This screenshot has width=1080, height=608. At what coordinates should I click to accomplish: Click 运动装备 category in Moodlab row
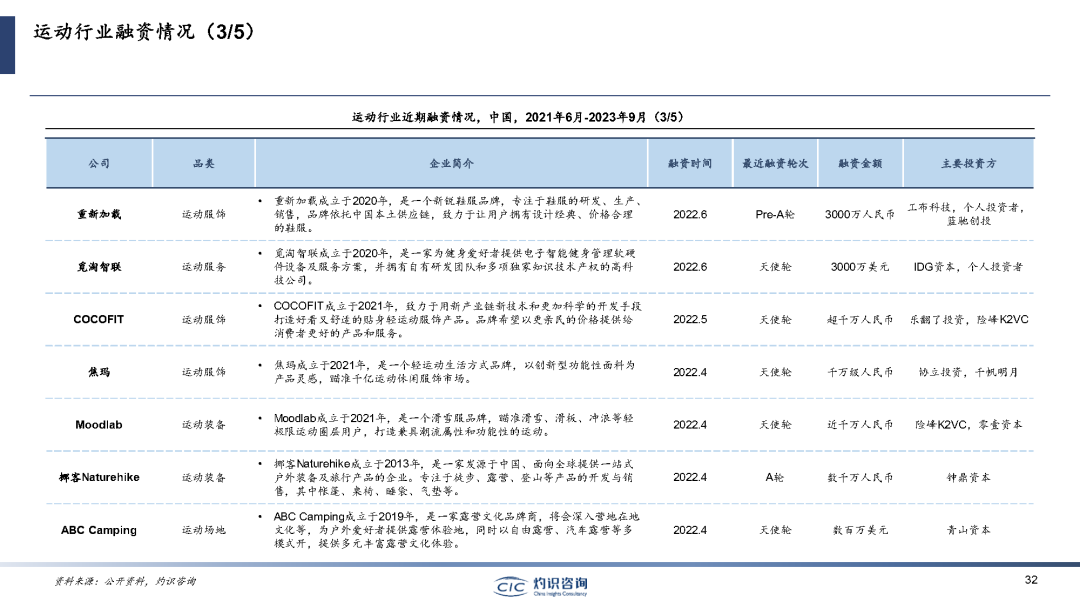click(x=204, y=425)
